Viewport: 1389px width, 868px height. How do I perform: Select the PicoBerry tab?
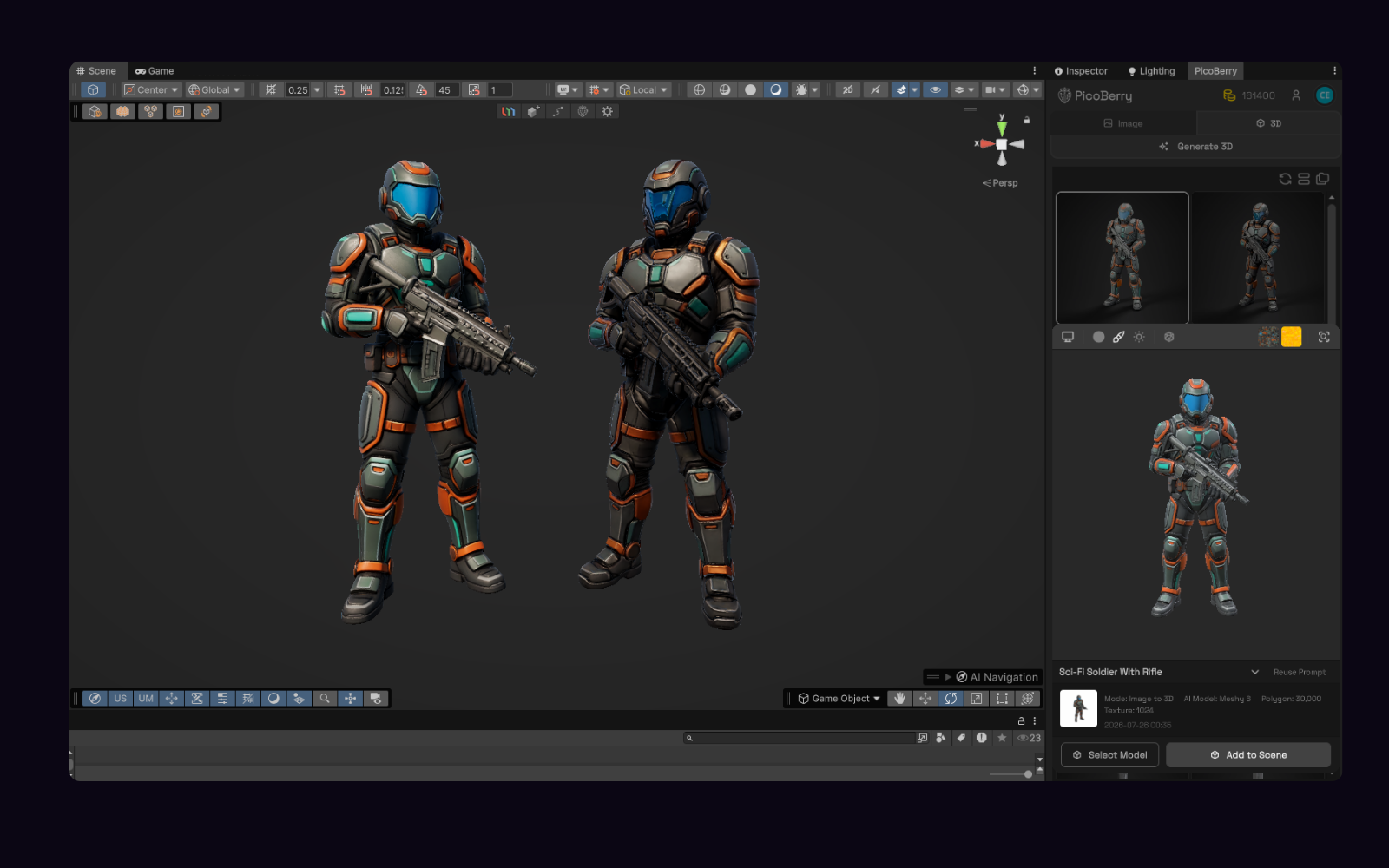pyautogui.click(x=1215, y=71)
